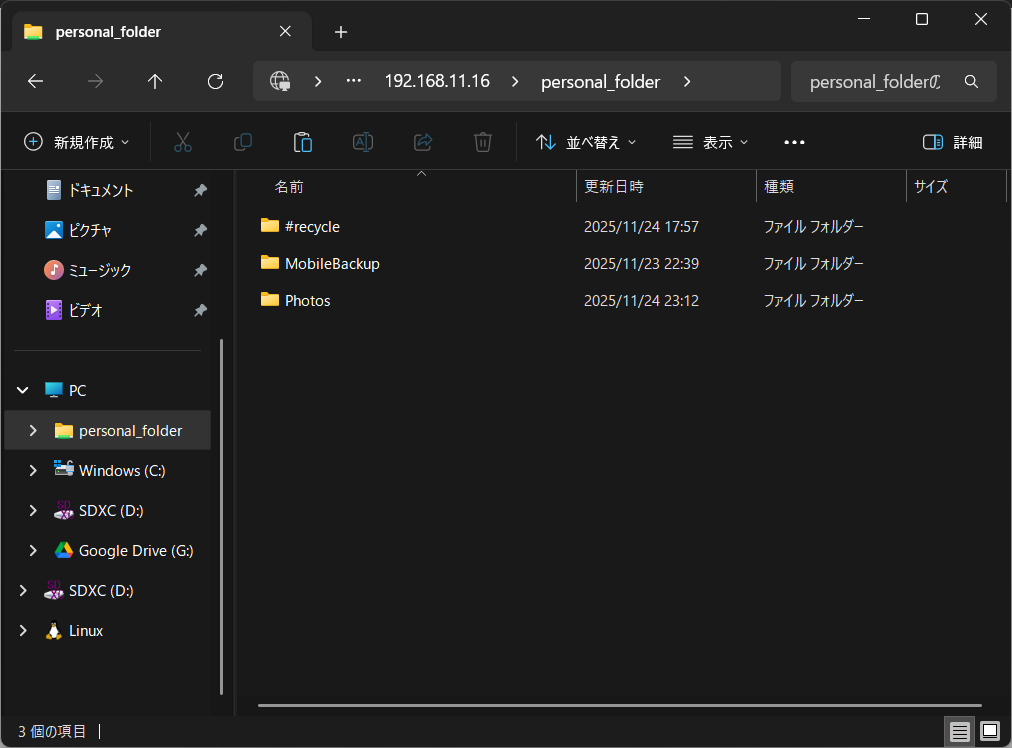Image resolution: width=1012 pixels, height=748 pixels.
Task: Click the Cut scissors icon in toolbar
Action: pyautogui.click(x=182, y=142)
